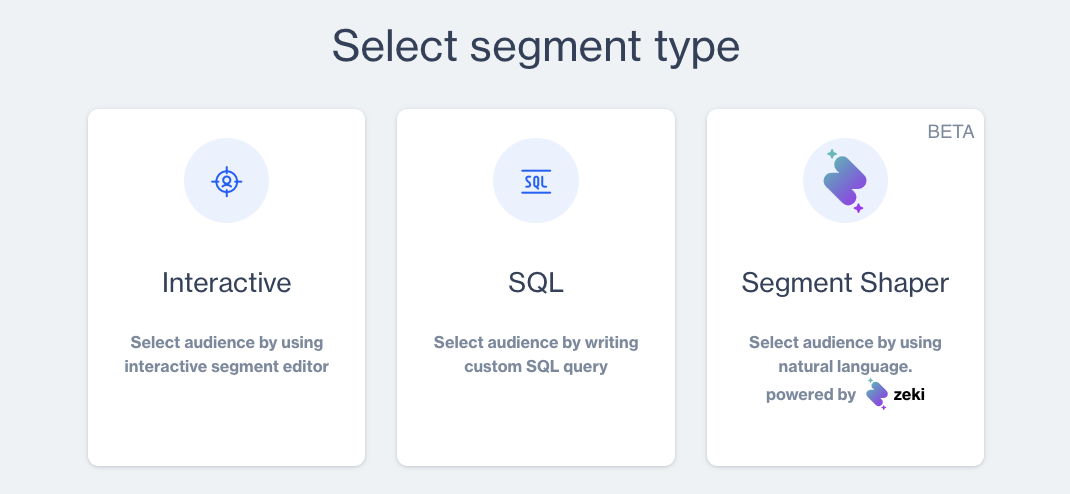Click the 'powered by' label

point(810,394)
